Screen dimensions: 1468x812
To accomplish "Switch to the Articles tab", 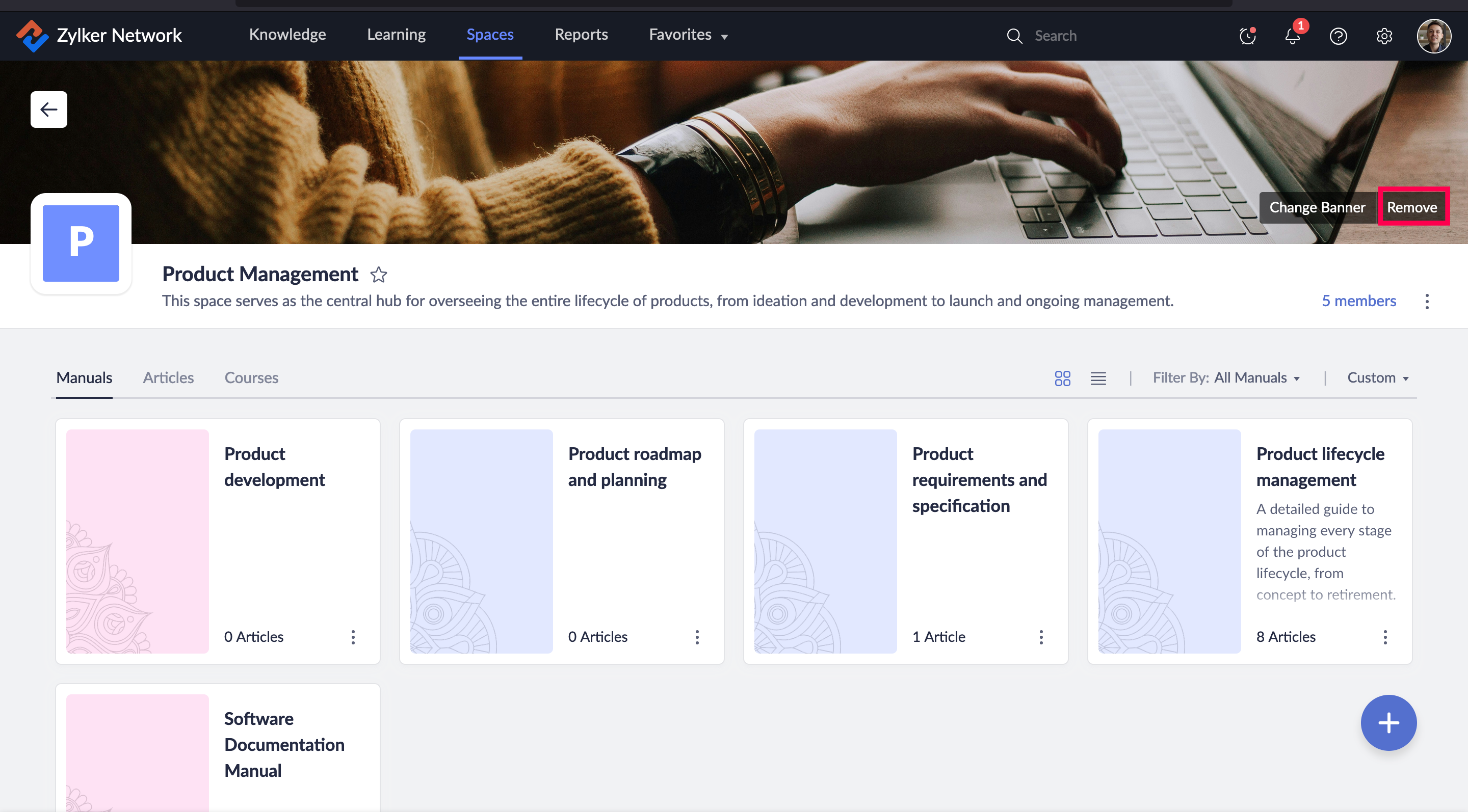I will click(168, 377).
